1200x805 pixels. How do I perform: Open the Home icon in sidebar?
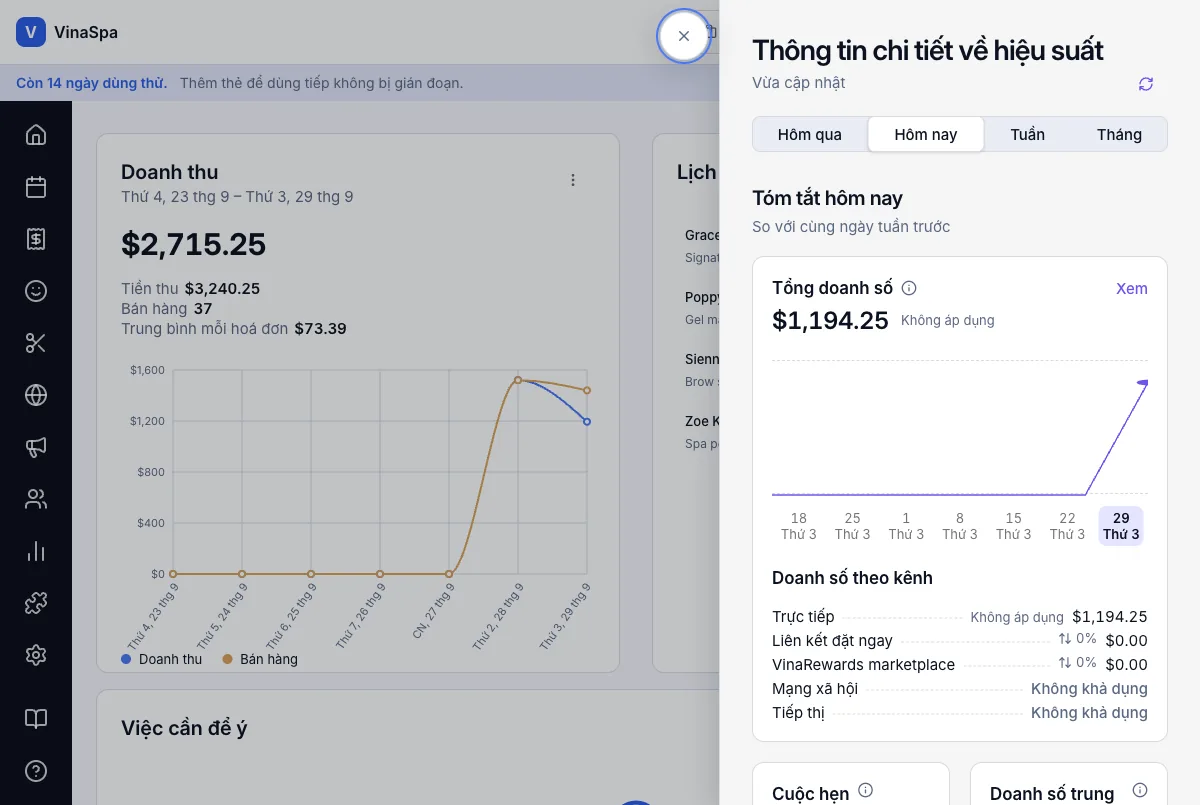click(x=36, y=135)
